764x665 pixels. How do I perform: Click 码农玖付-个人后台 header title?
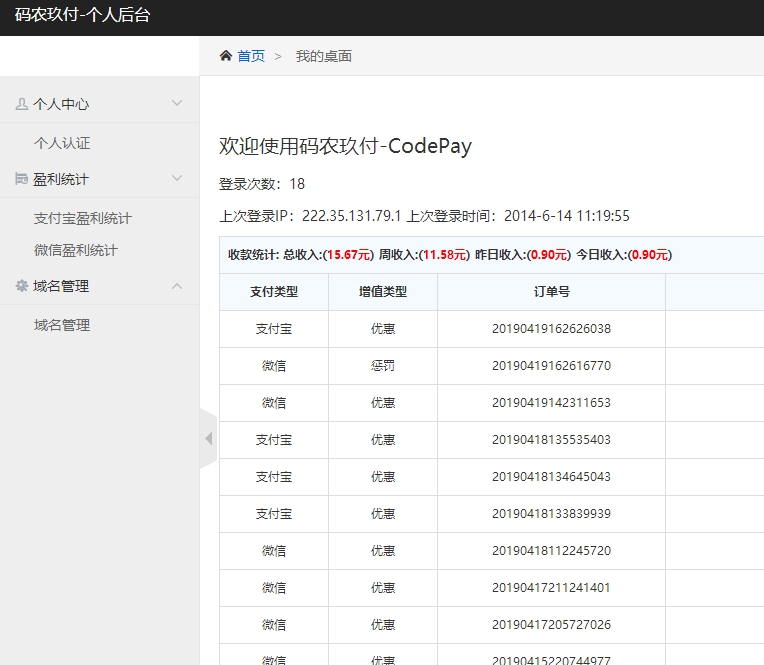[82, 16]
